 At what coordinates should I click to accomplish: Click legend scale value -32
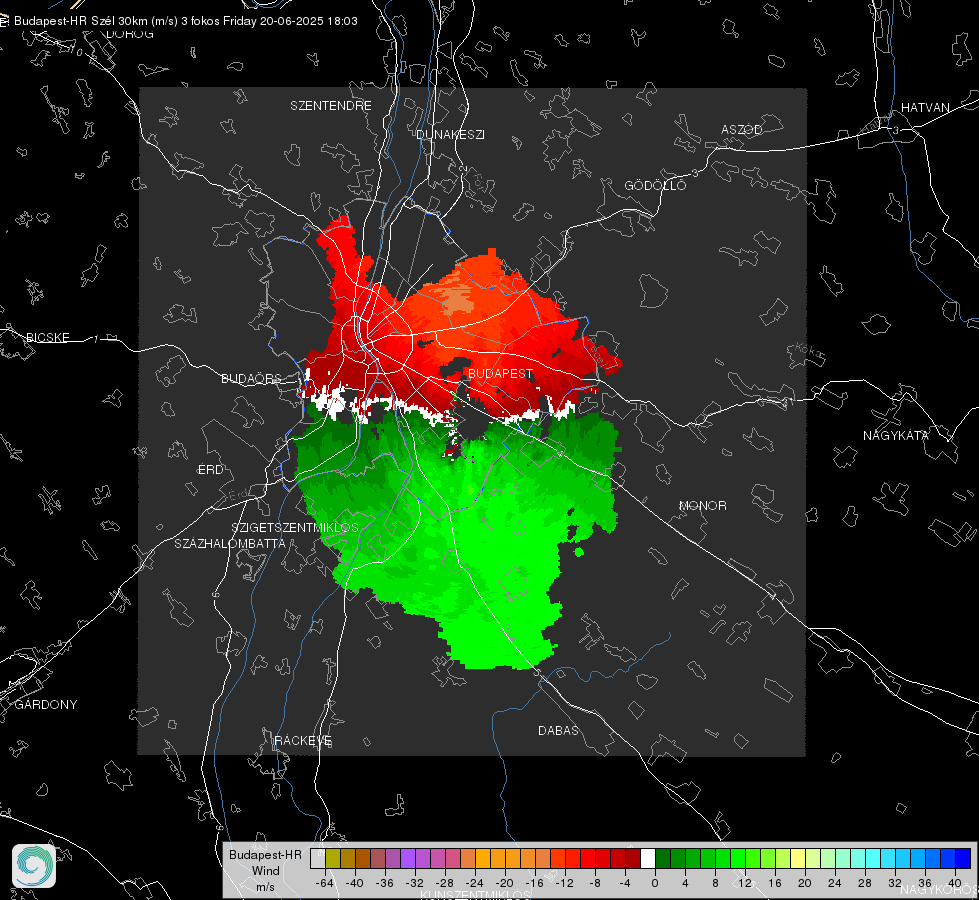coord(415,884)
